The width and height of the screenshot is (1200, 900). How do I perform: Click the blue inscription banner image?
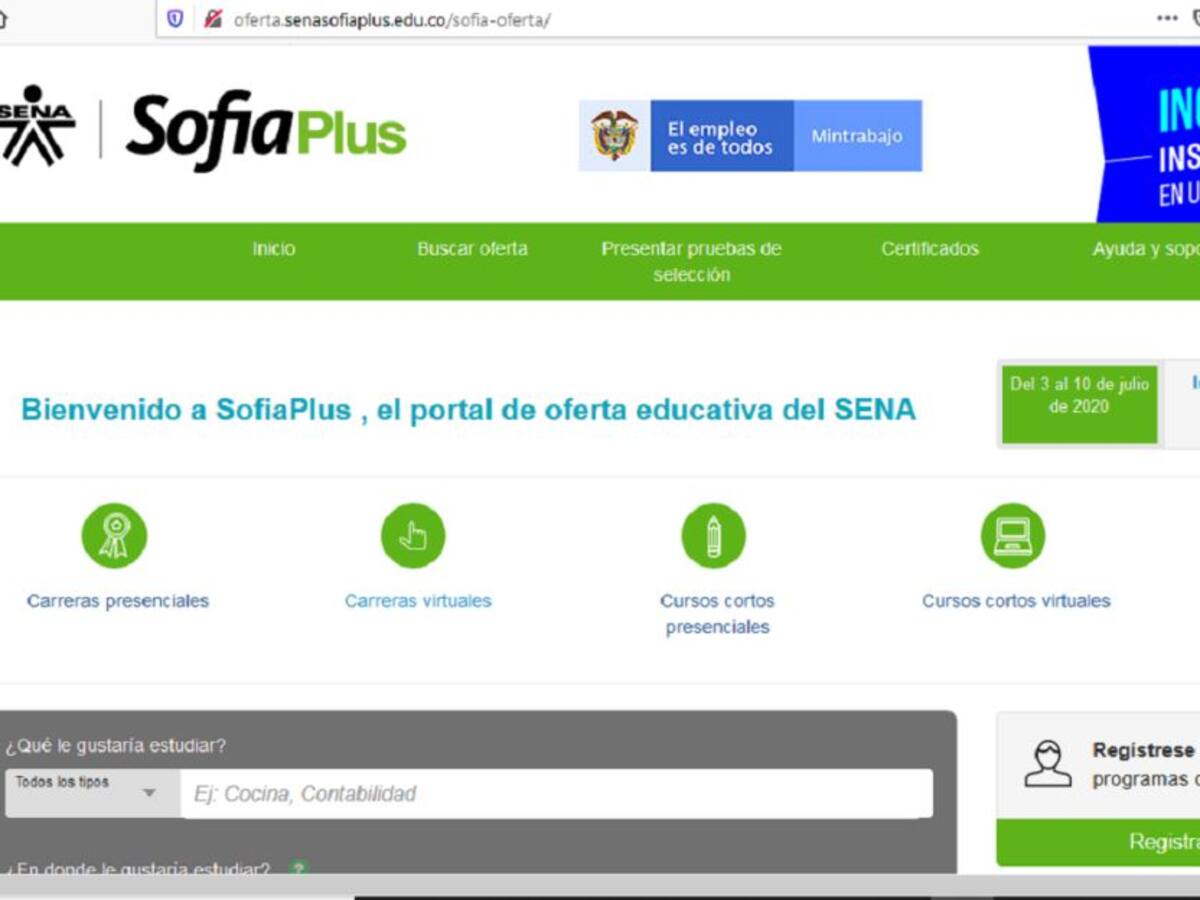click(x=1144, y=134)
